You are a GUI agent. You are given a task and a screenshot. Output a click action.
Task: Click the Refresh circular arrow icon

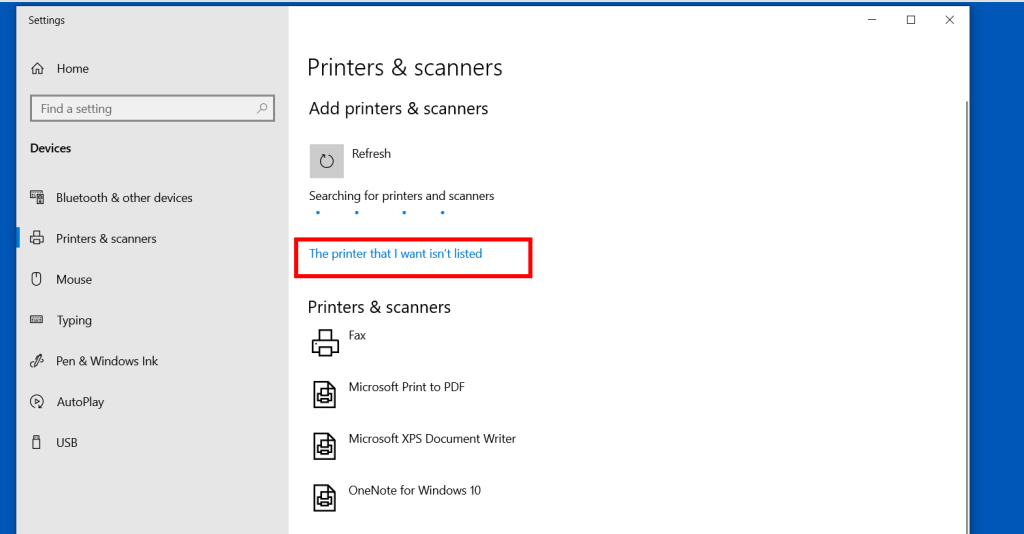coord(326,161)
